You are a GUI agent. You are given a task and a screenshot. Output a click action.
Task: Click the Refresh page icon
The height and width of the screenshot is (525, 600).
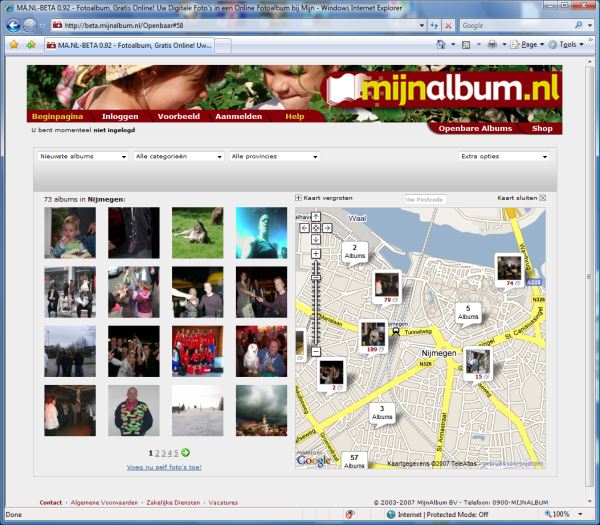tap(434, 26)
